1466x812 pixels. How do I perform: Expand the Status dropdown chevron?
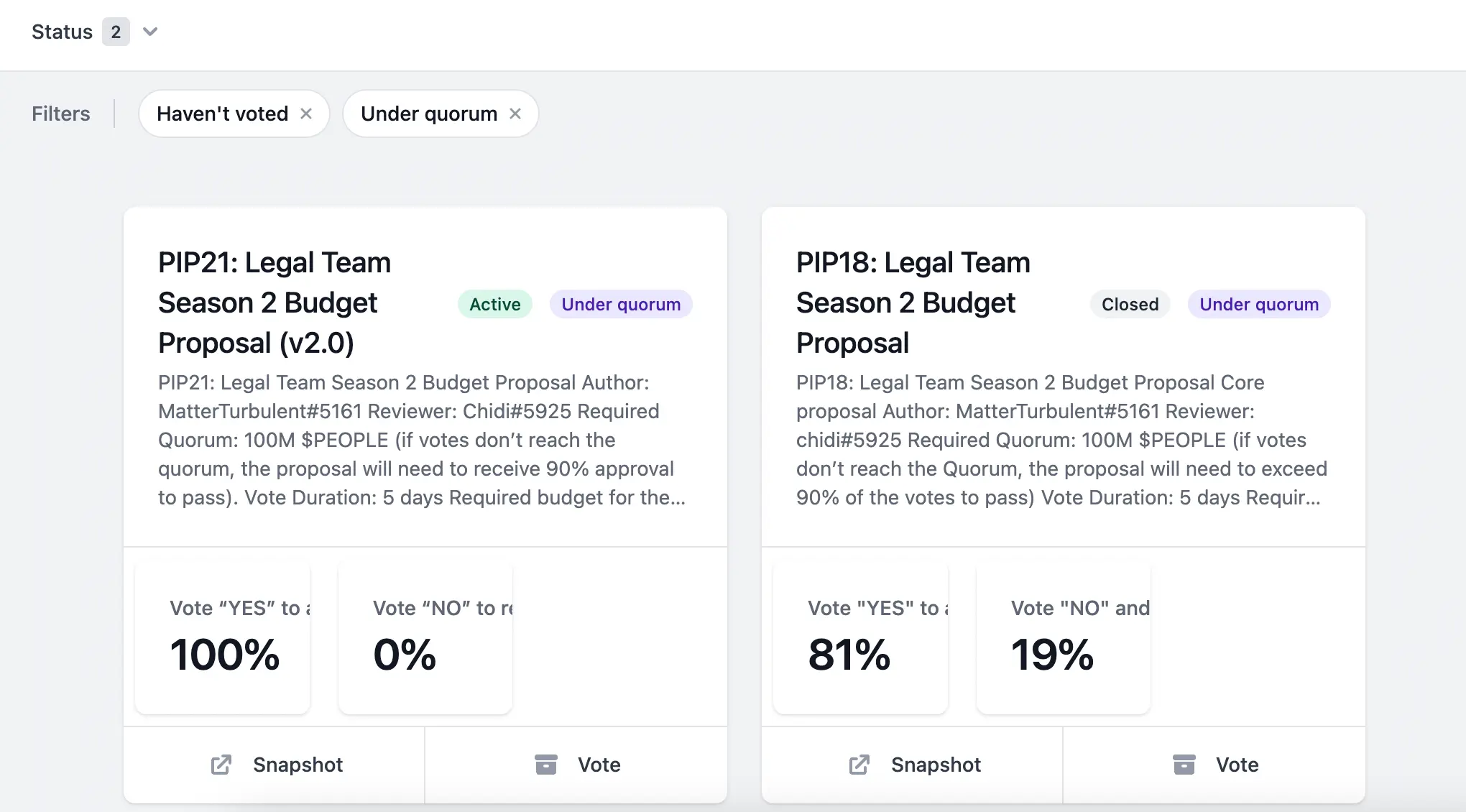click(150, 32)
